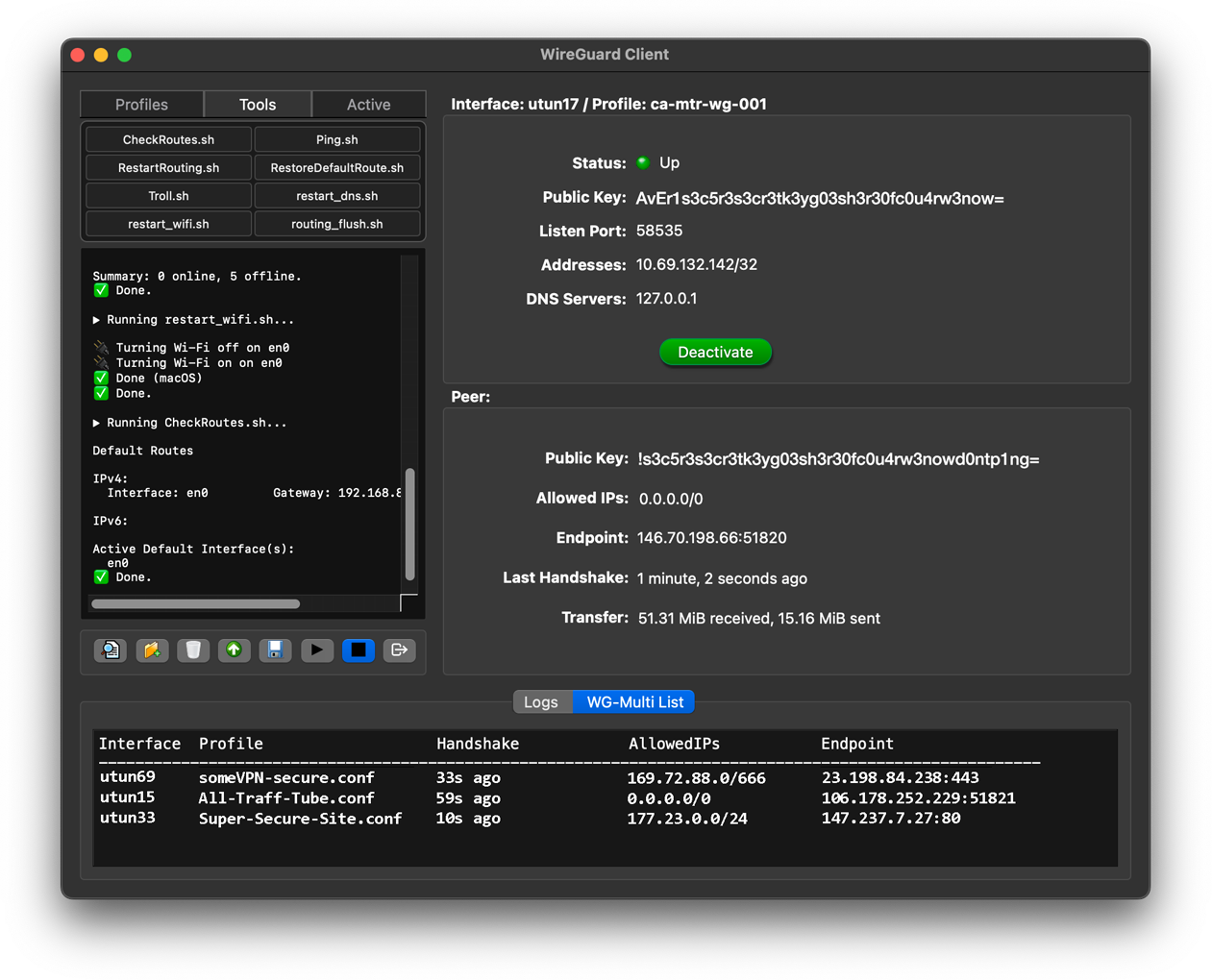Select the Tools tab
The height and width of the screenshot is (980, 1212).
258,105
